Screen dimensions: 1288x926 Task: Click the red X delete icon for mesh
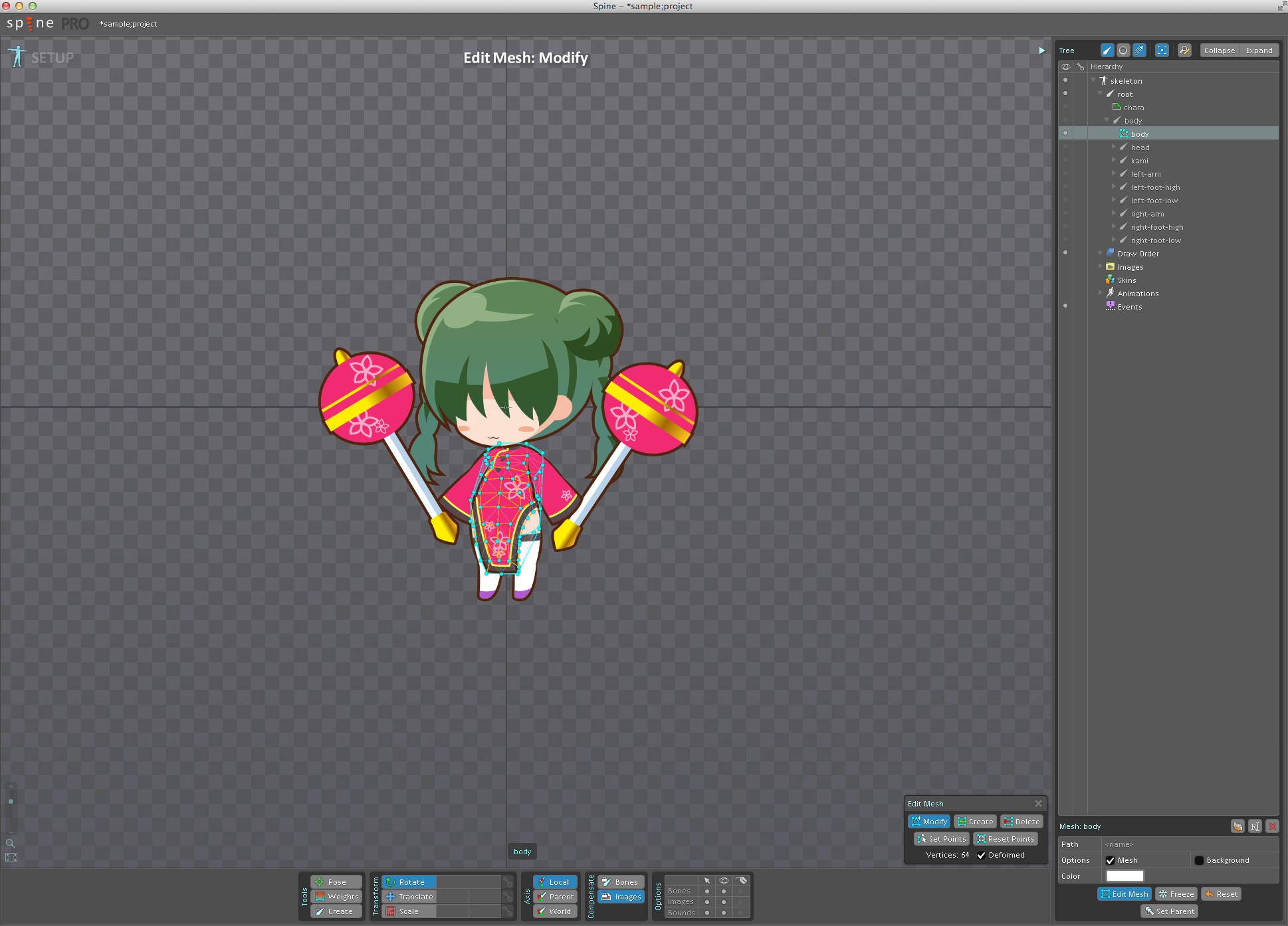point(1272,826)
